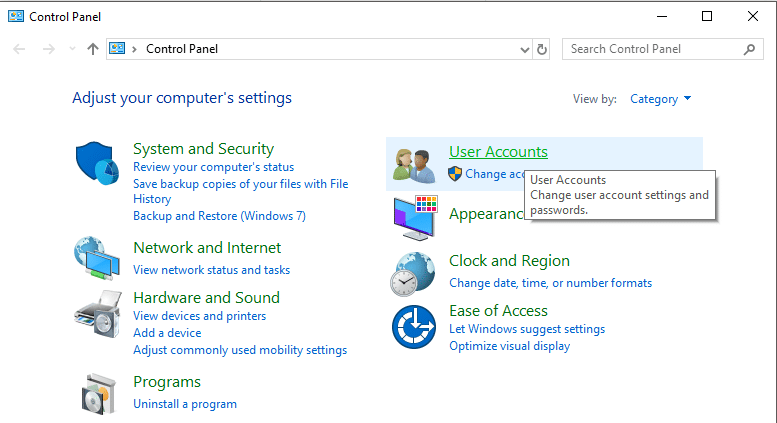Open the recent locations dropdown arrow
The image size is (777, 423).
[72, 49]
